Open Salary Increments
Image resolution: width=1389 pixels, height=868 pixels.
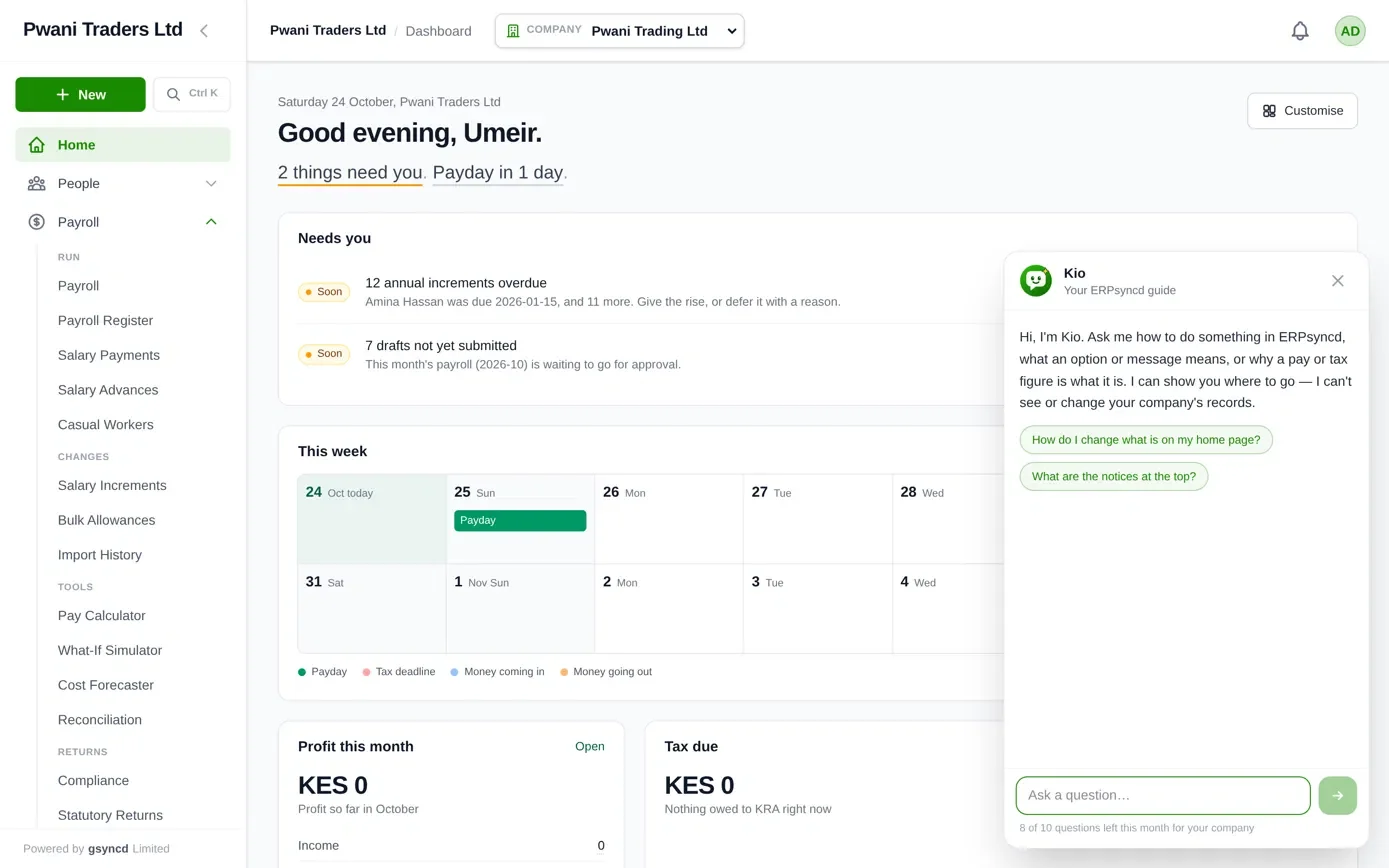tap(112, 486)
